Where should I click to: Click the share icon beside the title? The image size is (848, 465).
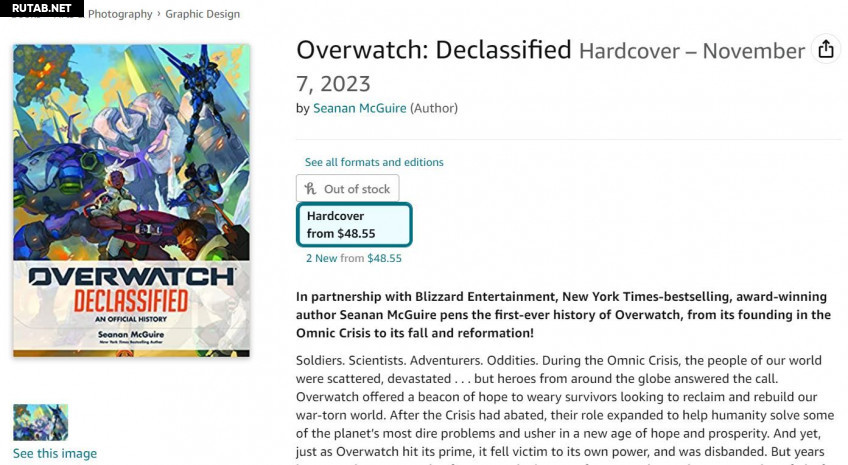825,50
